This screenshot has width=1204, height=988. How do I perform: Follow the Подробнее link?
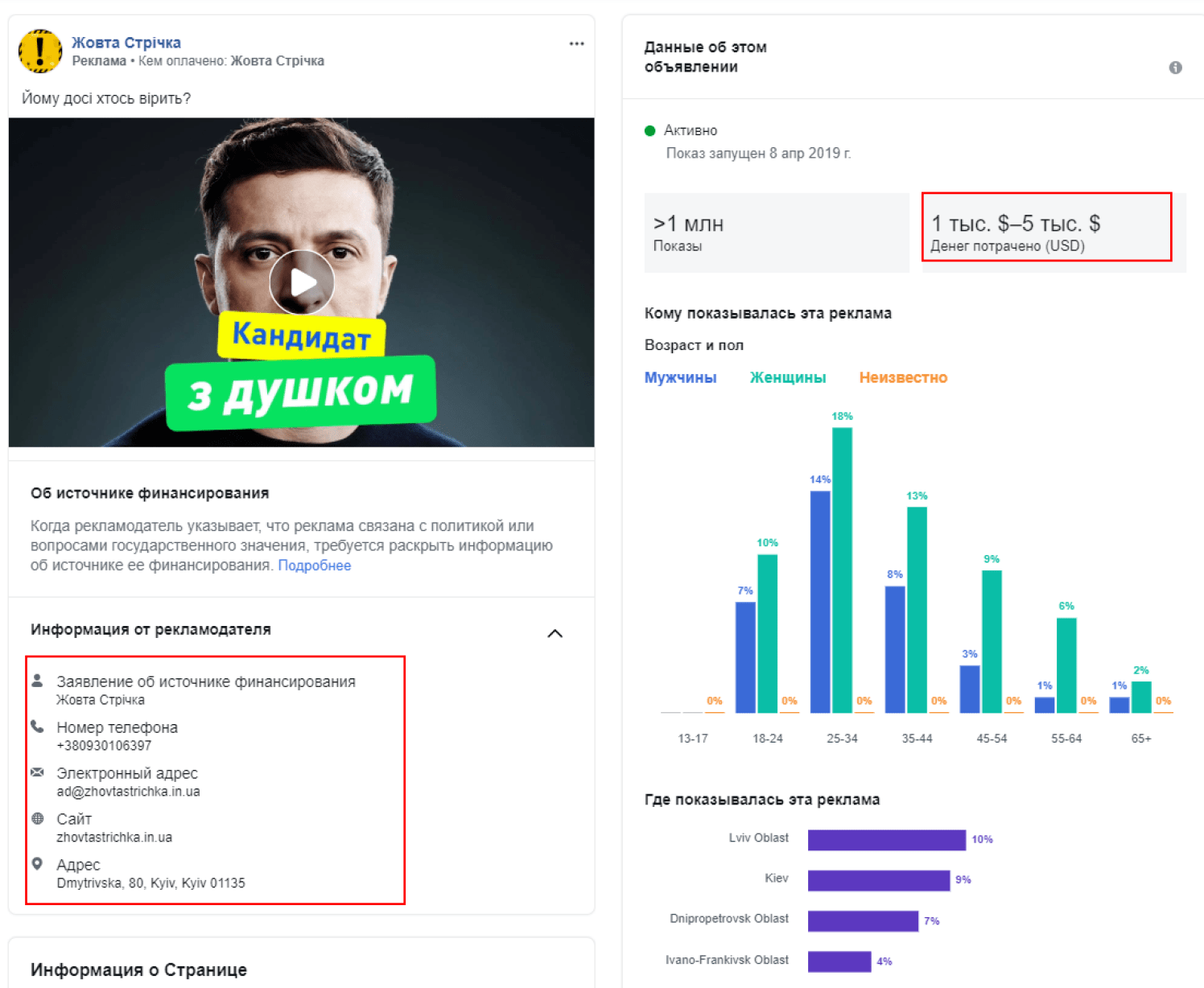(x=315, y=566)
